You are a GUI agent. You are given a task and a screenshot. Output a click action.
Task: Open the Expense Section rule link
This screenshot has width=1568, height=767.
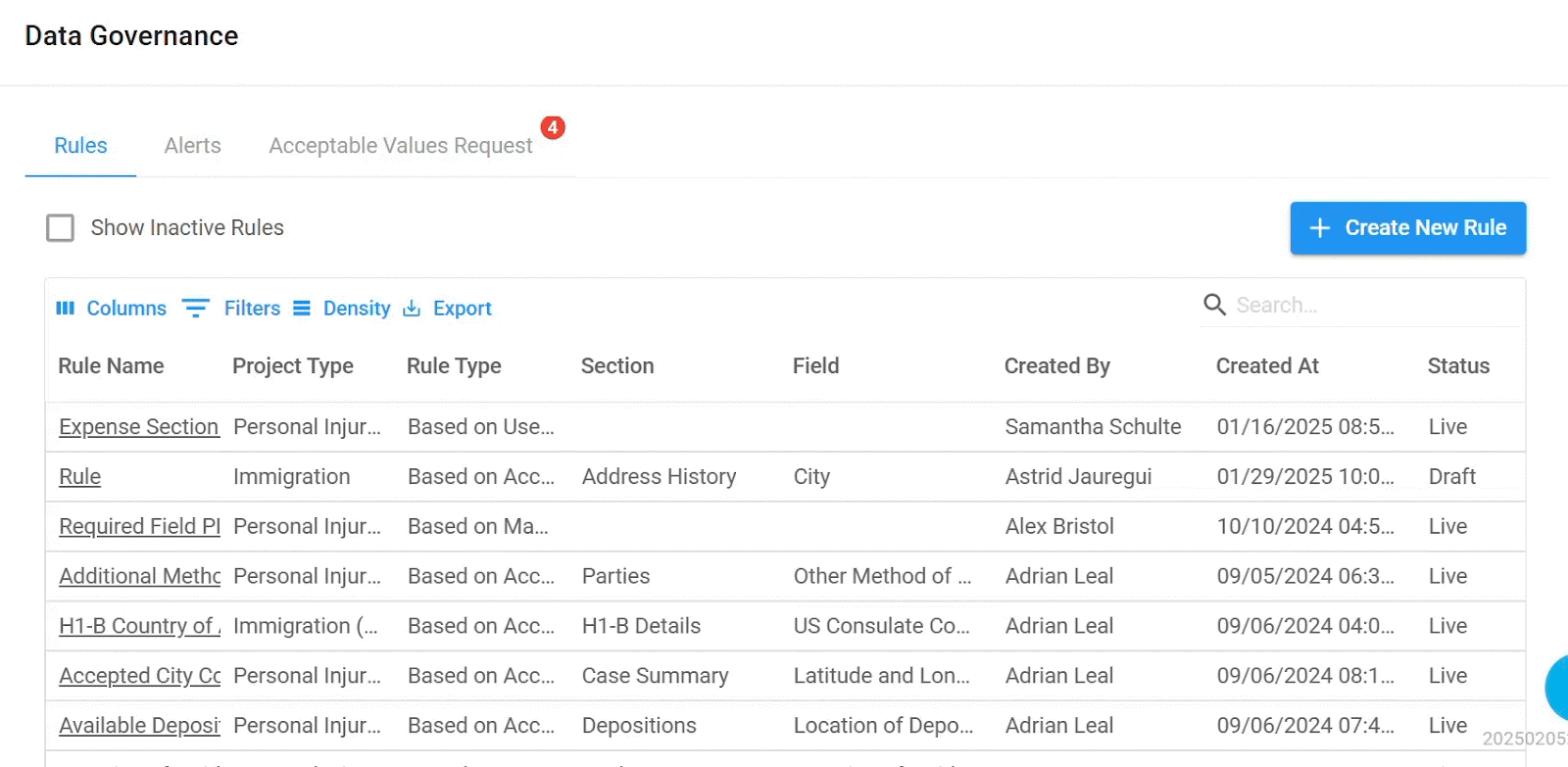pyautogui.click(x=139, y=427)
